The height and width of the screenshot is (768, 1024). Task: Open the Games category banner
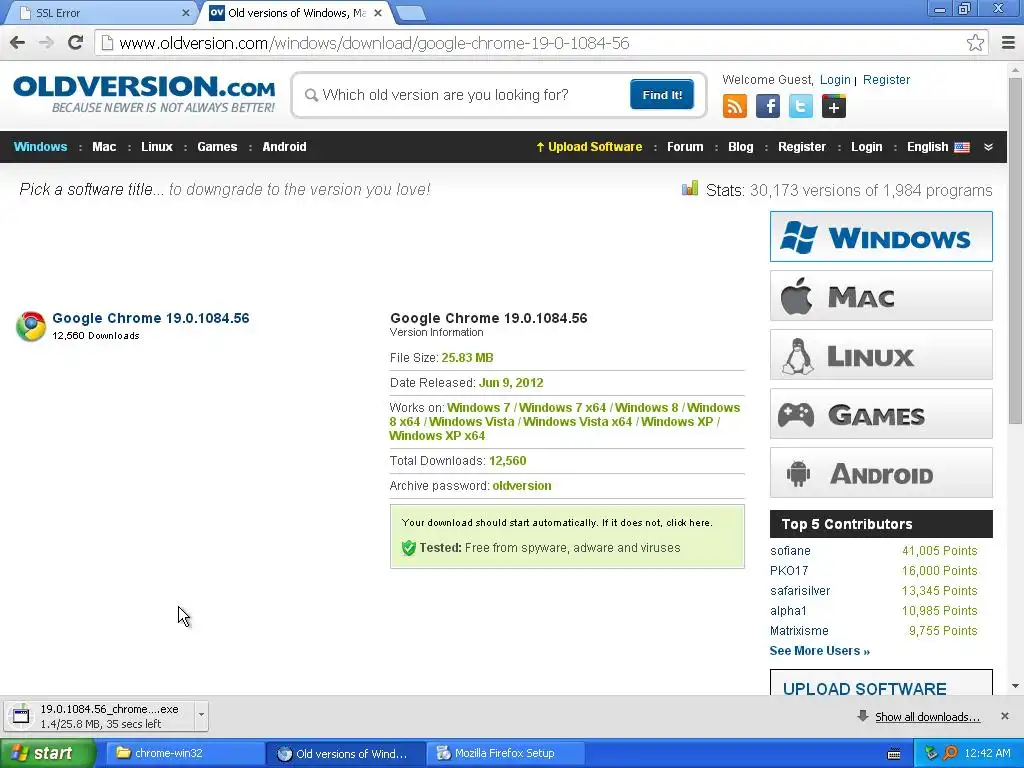[x=881, y=414]
